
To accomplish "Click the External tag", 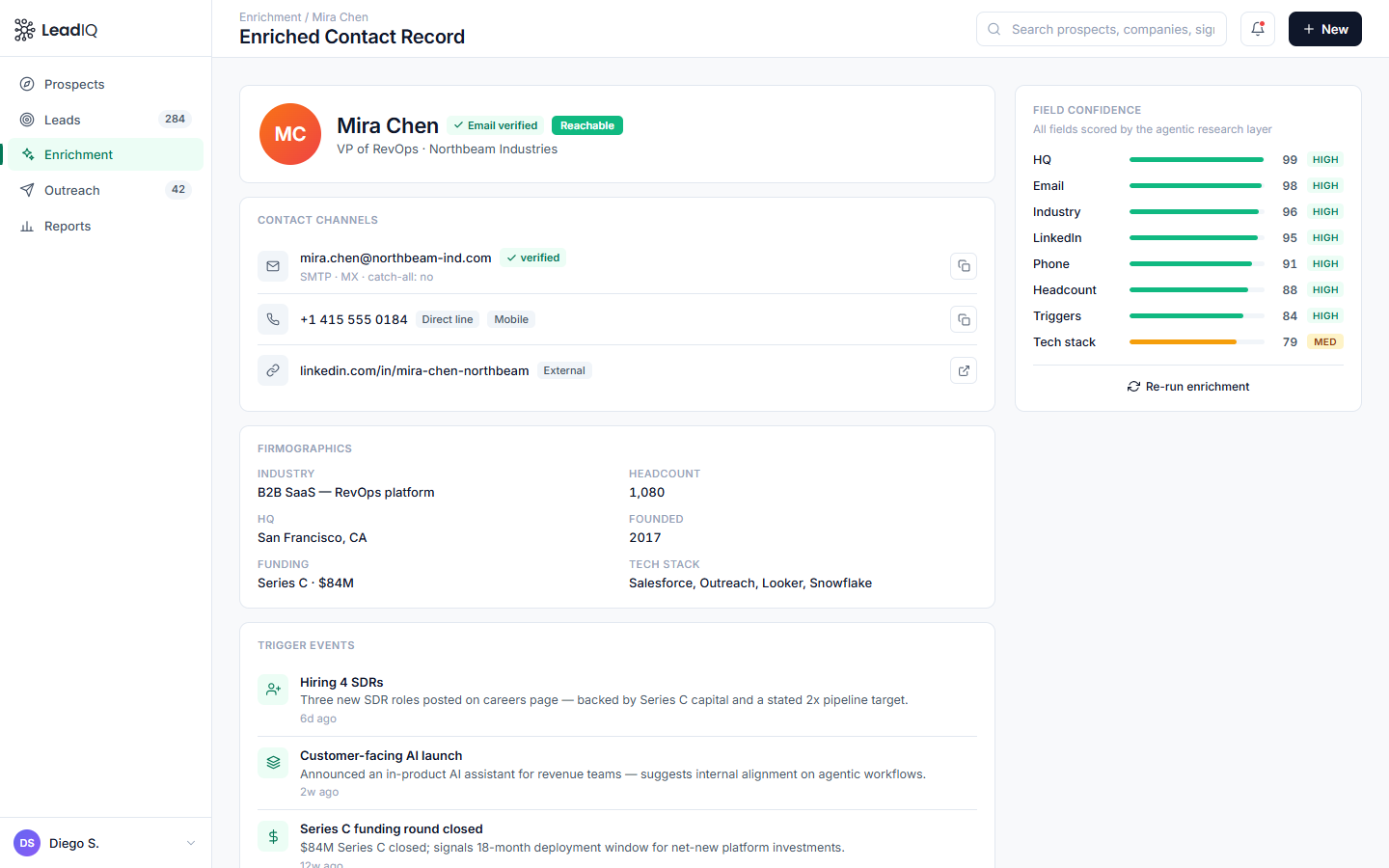I will coord(564,370).
